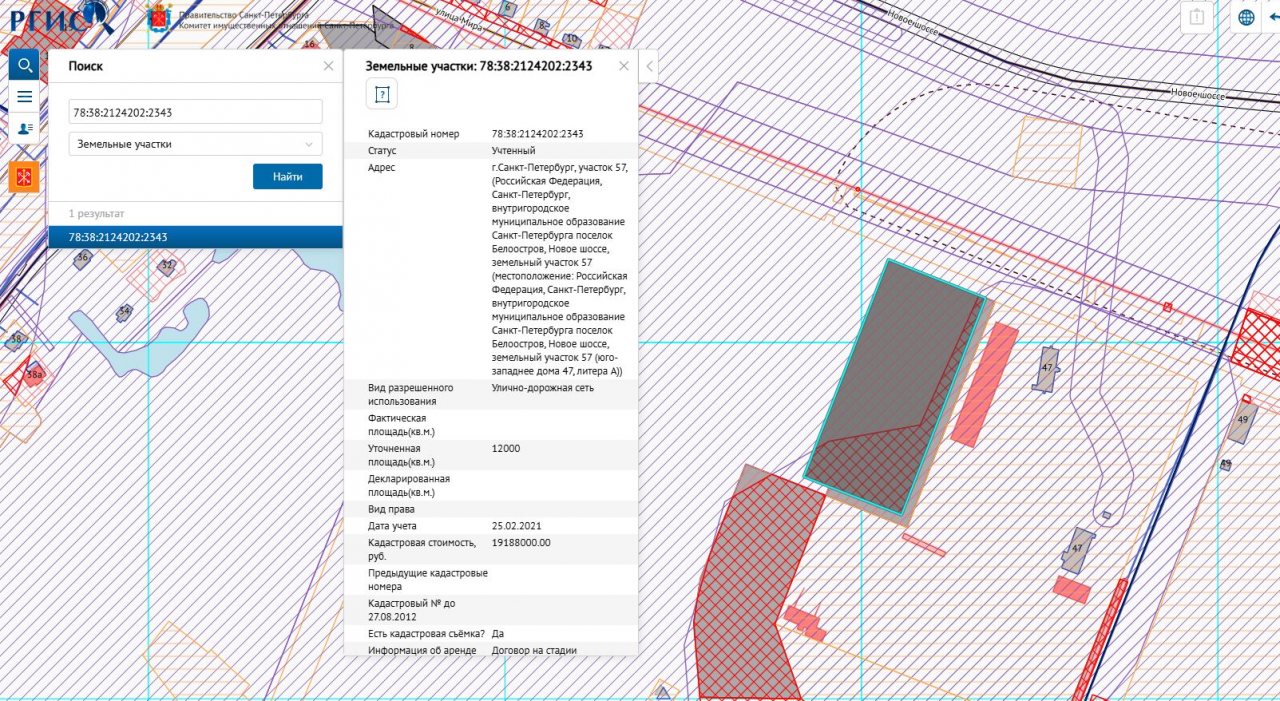
Task: Click the cadastral number search input field
Action: (196, 112)
